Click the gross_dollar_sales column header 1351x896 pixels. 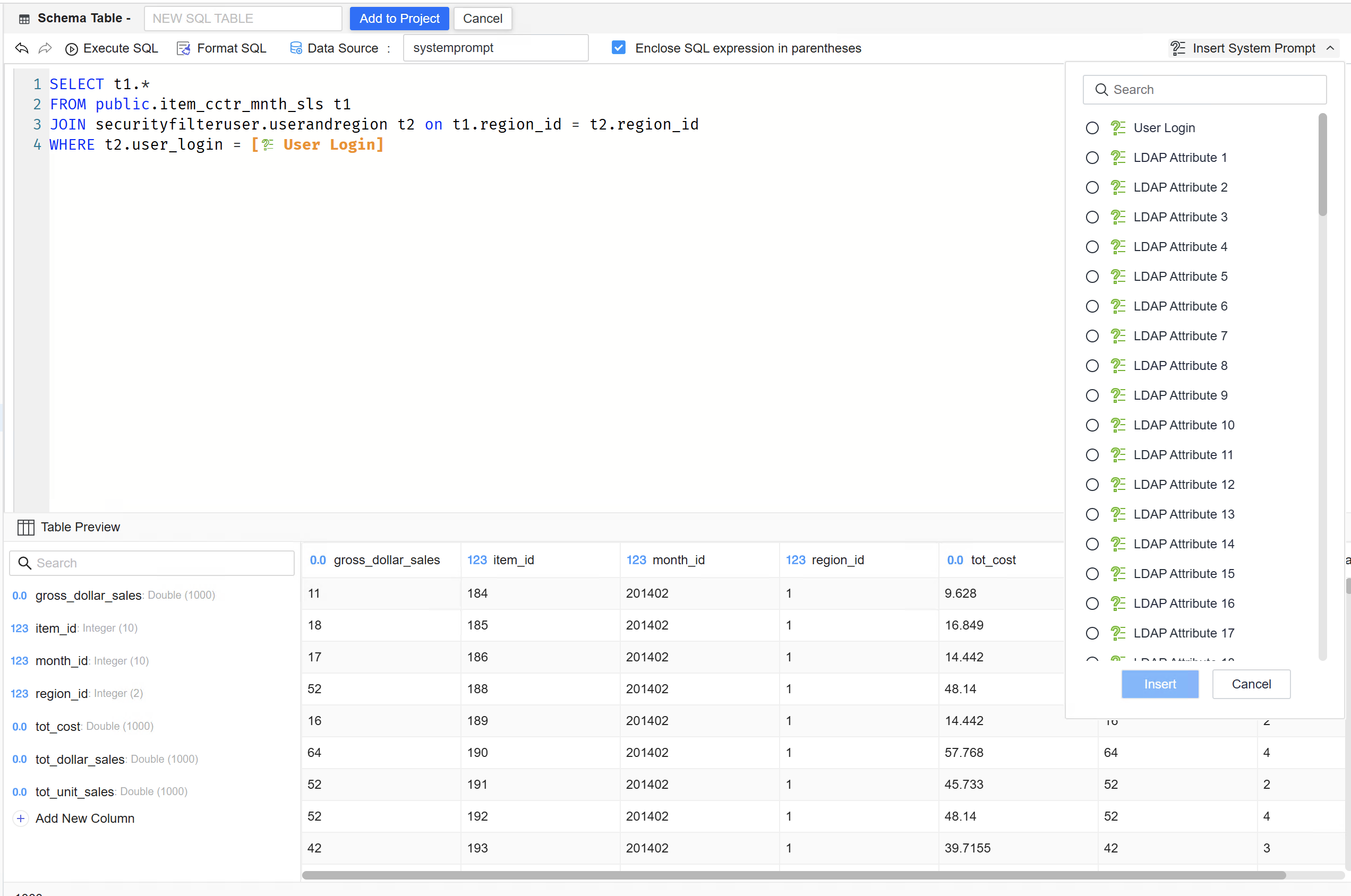point(387,560)
